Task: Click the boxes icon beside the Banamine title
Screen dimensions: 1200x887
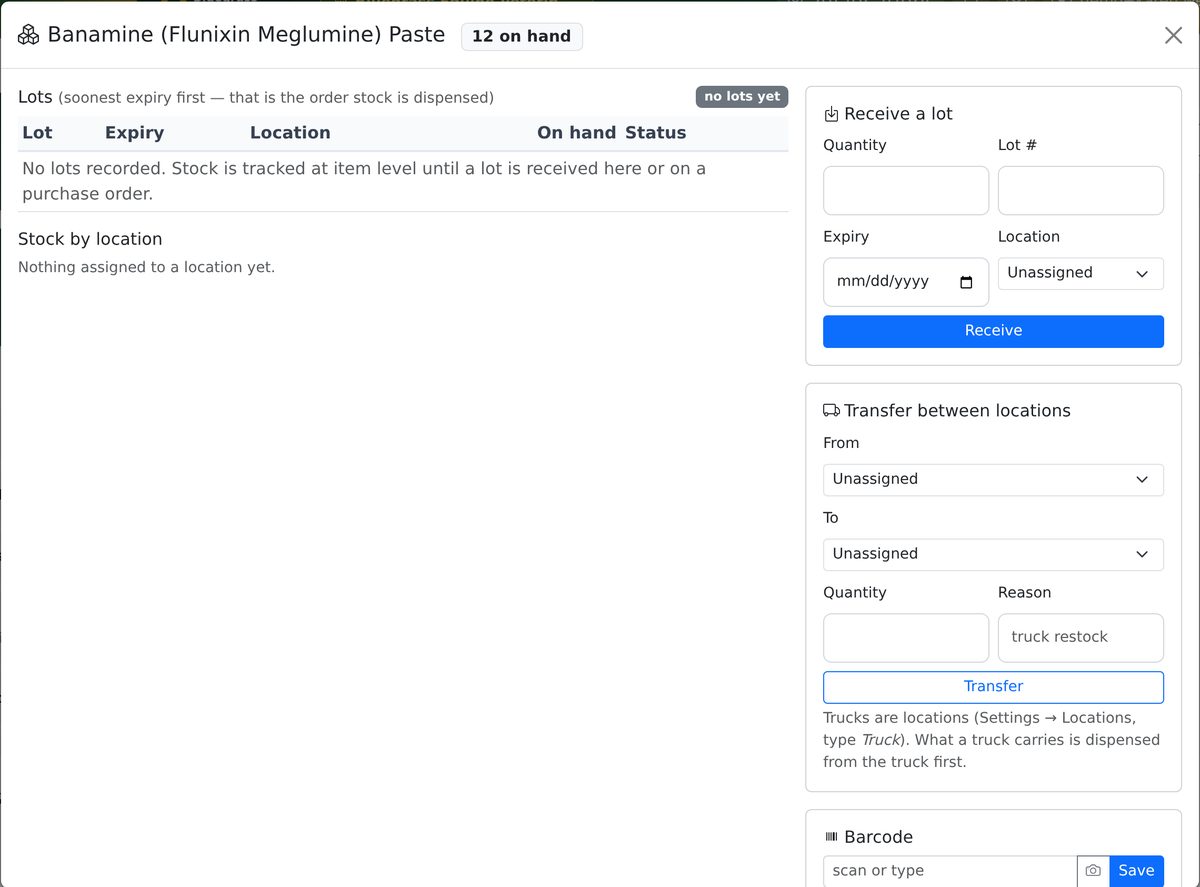Action: (x=28, y=35)
